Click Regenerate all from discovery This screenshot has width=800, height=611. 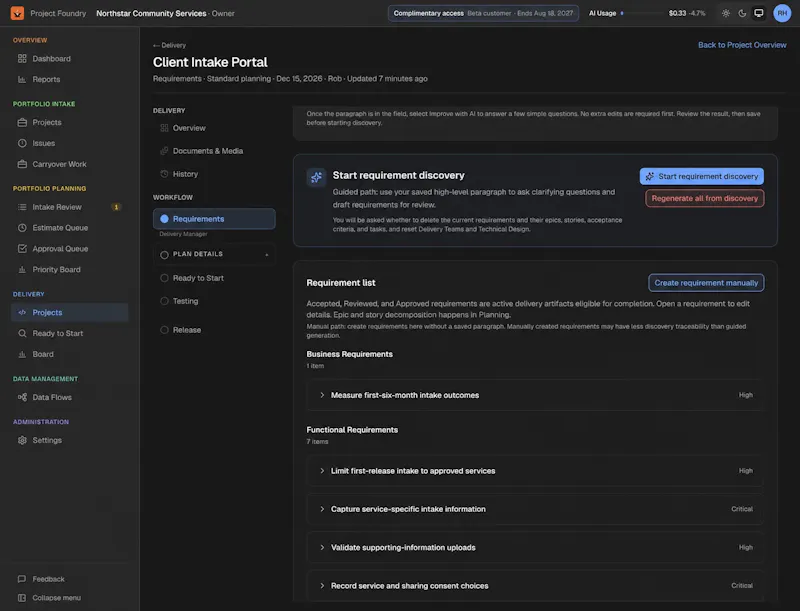coord(705,198)
